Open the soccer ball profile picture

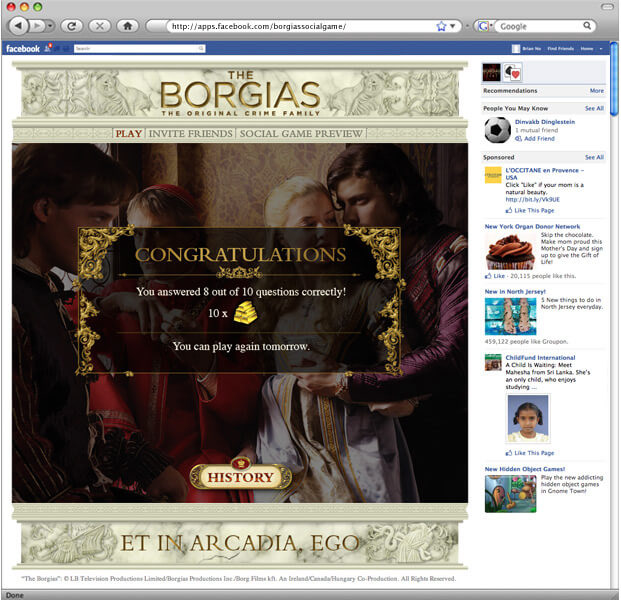click(497, 130)
